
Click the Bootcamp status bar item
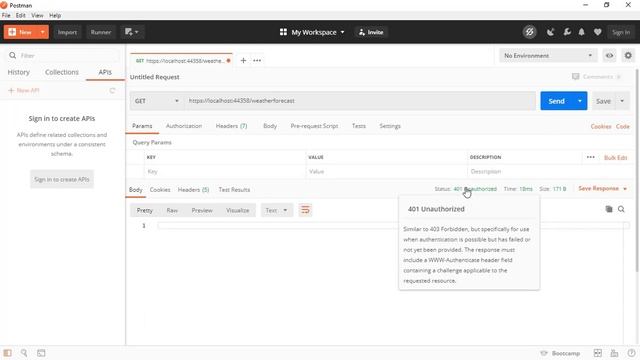(560, 353)
